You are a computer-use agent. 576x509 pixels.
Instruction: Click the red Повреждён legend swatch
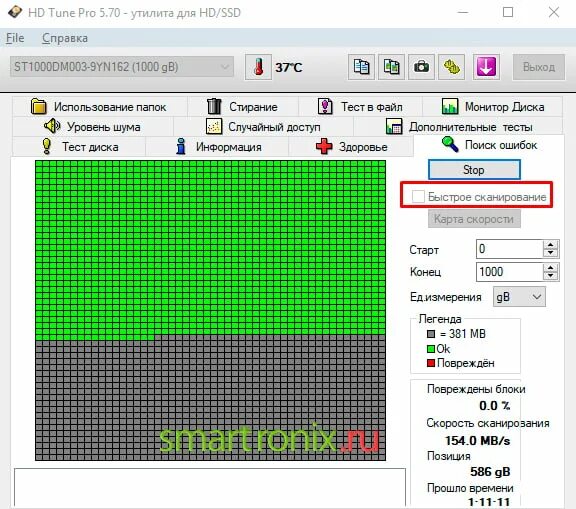(x=431, y=363)
